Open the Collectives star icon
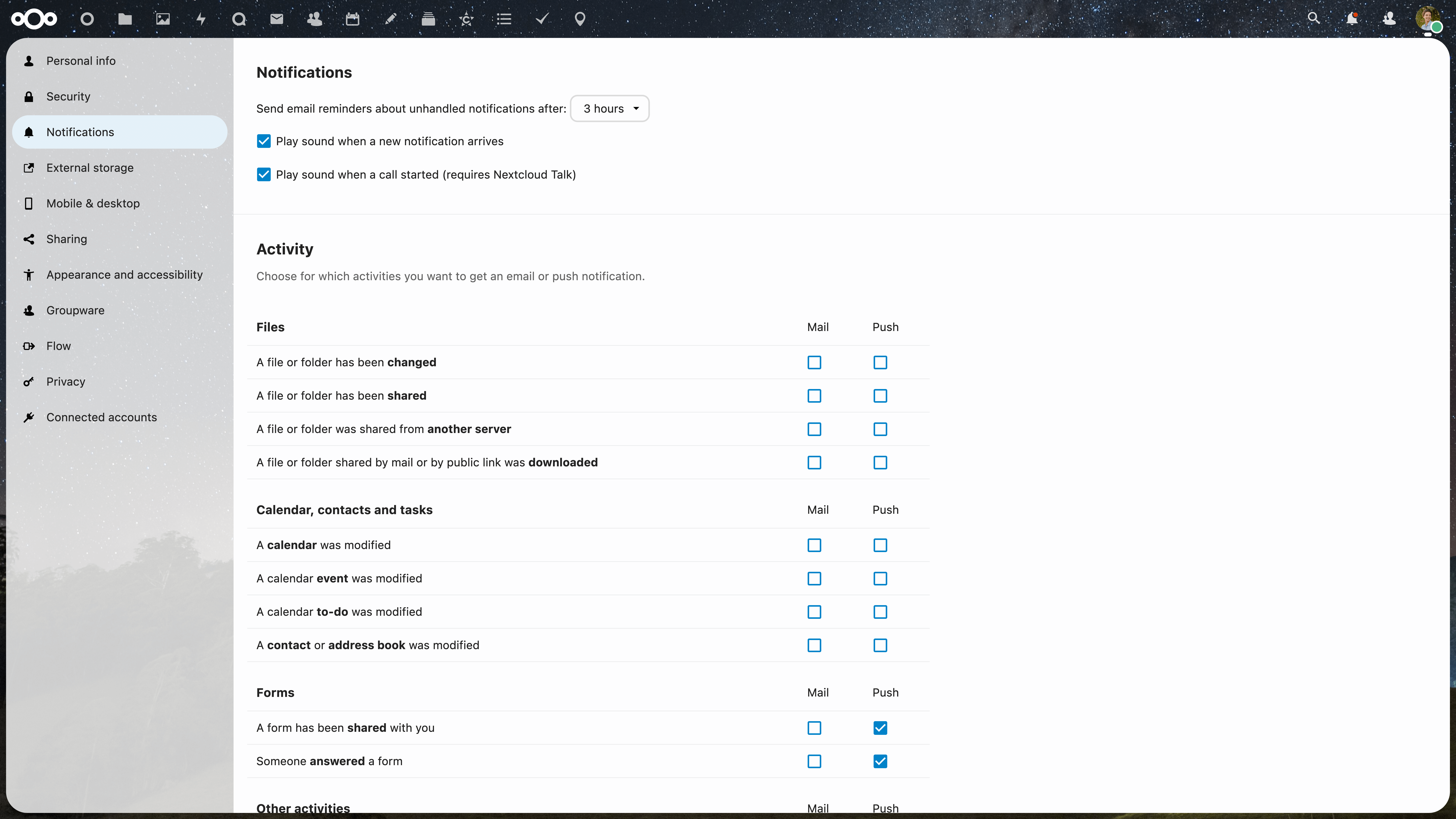Screen dimensions: 1456x819 466,19
